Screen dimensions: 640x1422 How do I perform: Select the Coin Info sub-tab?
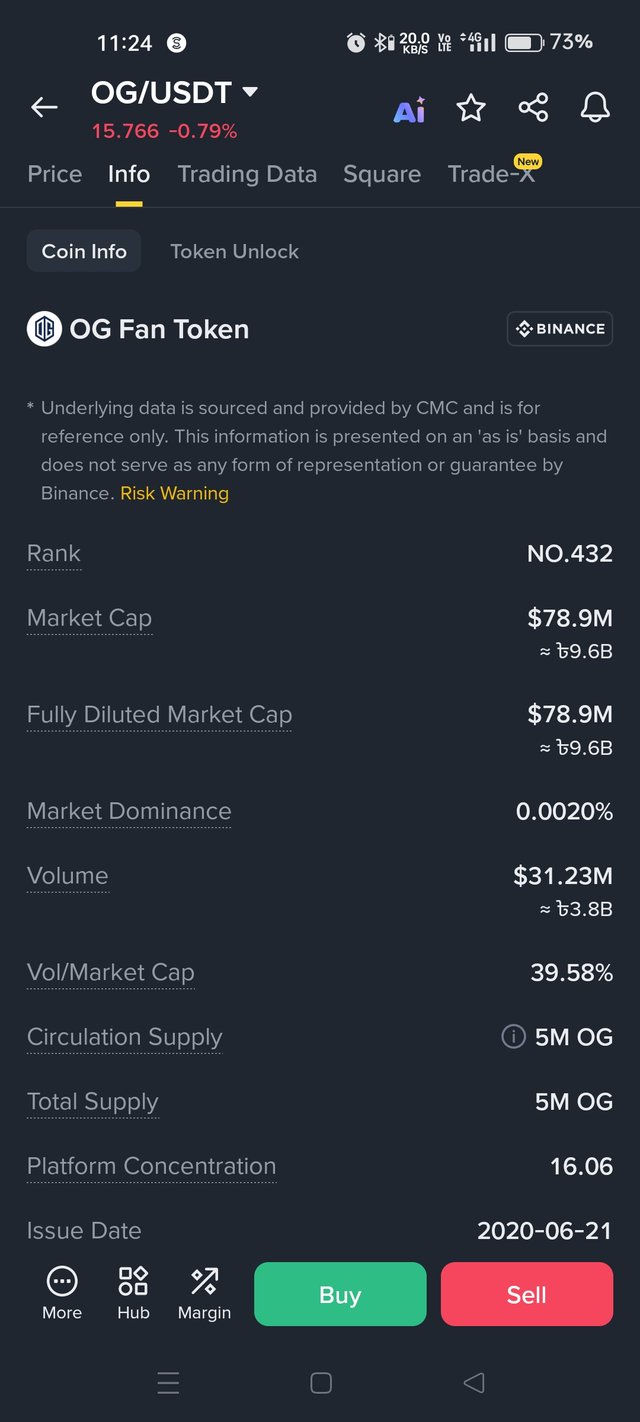pos(84,251)
